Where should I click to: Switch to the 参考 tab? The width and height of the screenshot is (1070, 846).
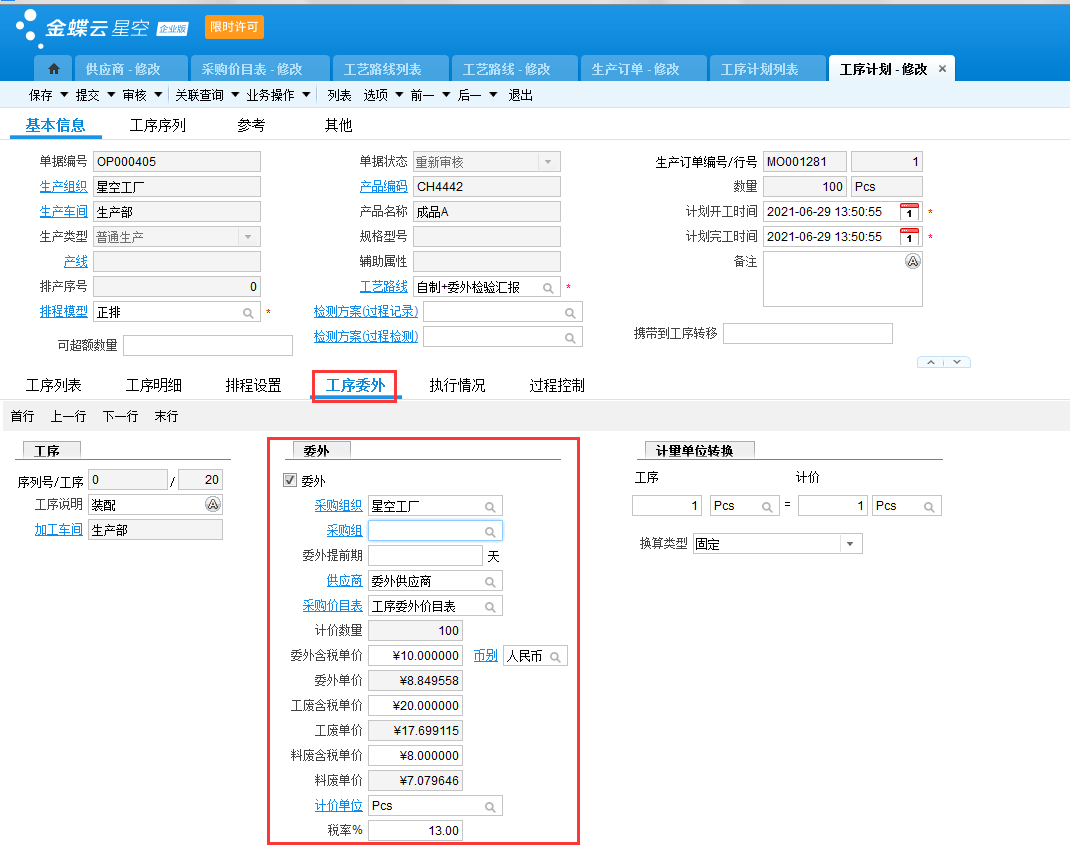[x=251, y=126]
